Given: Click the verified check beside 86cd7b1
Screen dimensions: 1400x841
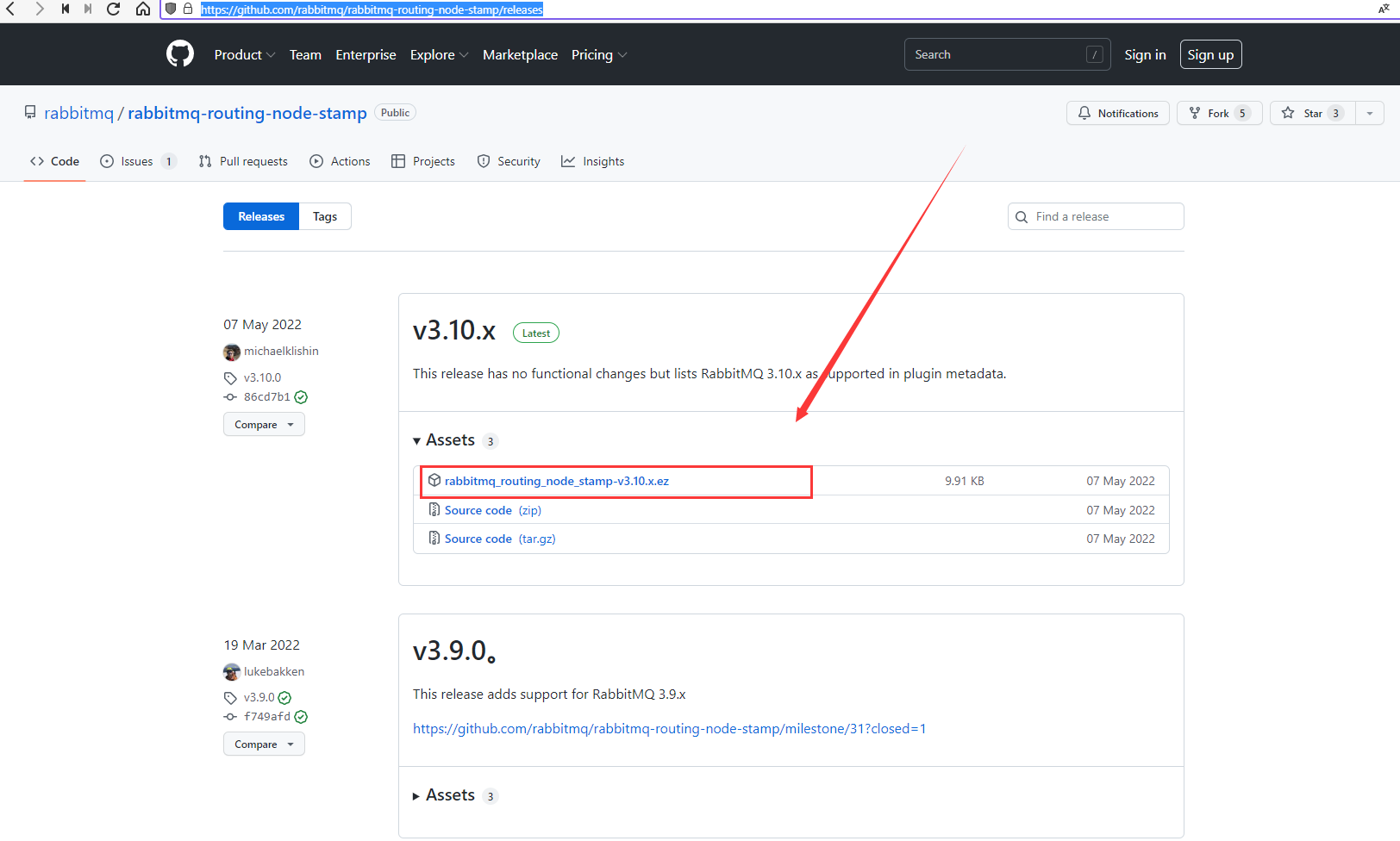Looking at the screenshot, I should pos(301,397).
